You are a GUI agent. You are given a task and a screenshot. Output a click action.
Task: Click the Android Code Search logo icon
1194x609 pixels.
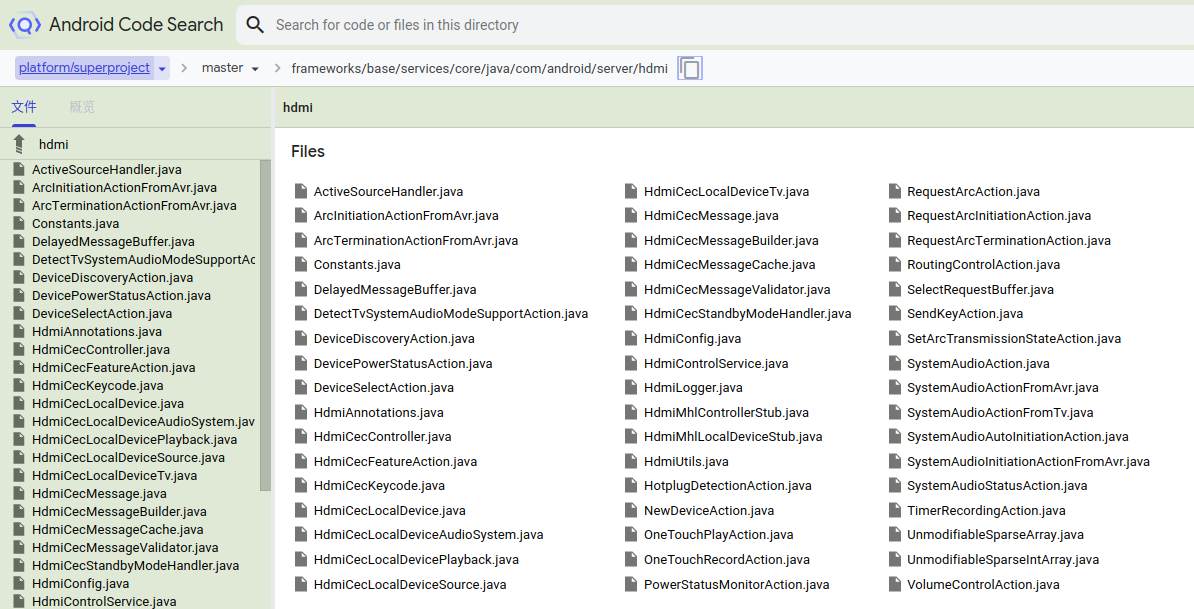[x=24, y=25]
